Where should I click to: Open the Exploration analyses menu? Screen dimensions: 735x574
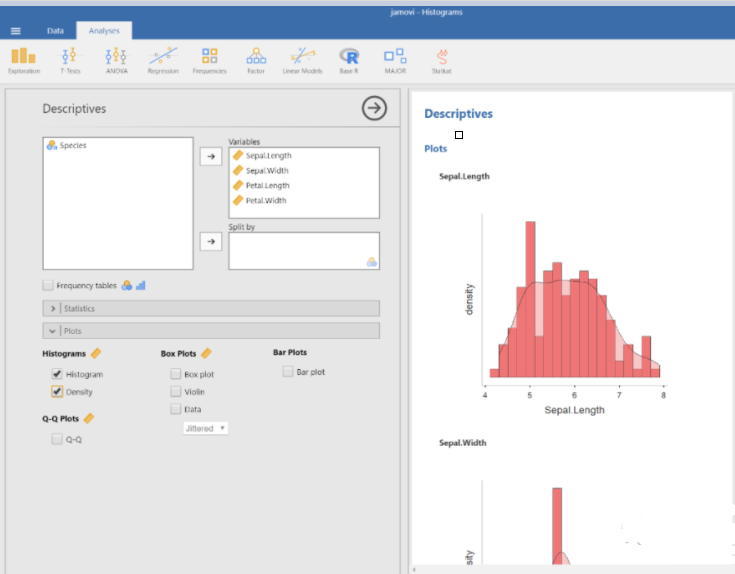point(23,60)
